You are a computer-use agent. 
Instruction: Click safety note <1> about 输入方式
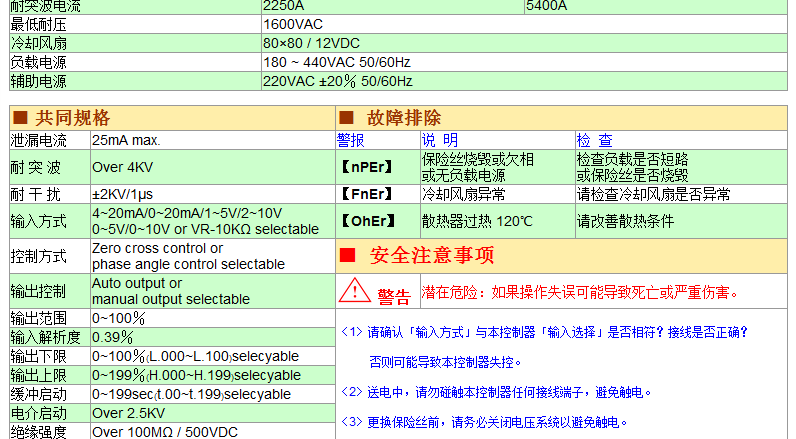click(x=544, y=332)
